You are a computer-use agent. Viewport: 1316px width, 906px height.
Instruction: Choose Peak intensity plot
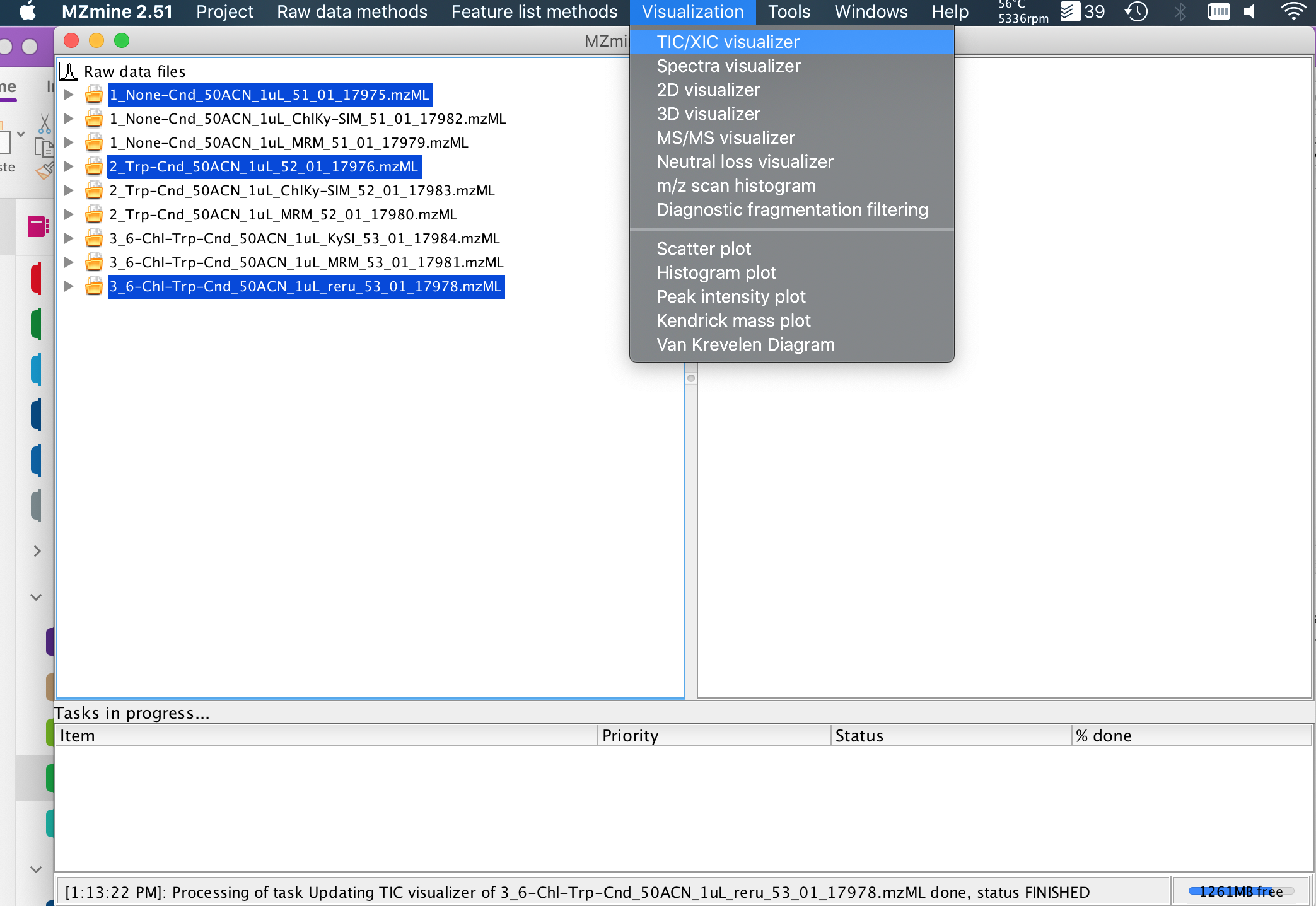(x=791, y=297)
